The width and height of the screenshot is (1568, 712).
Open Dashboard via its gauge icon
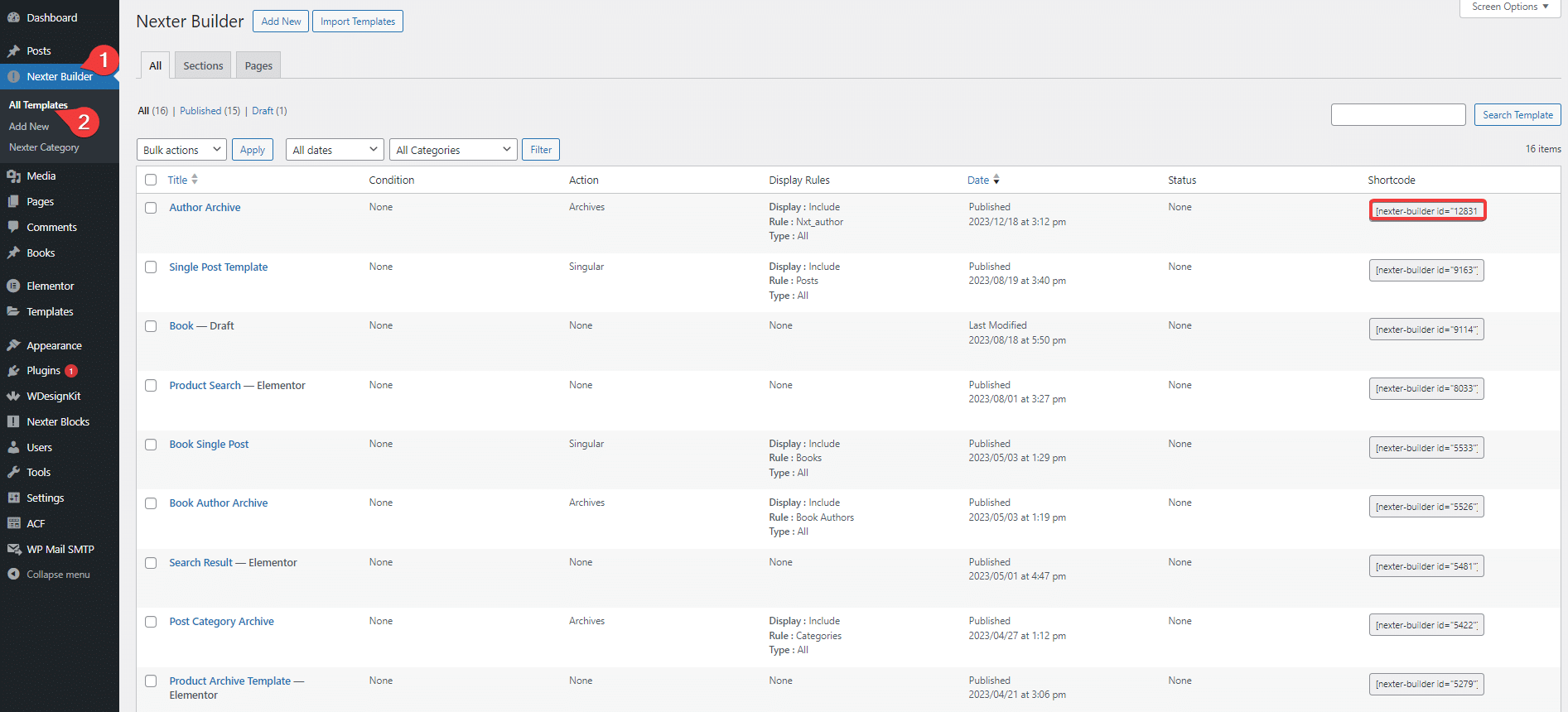(13, 17)
